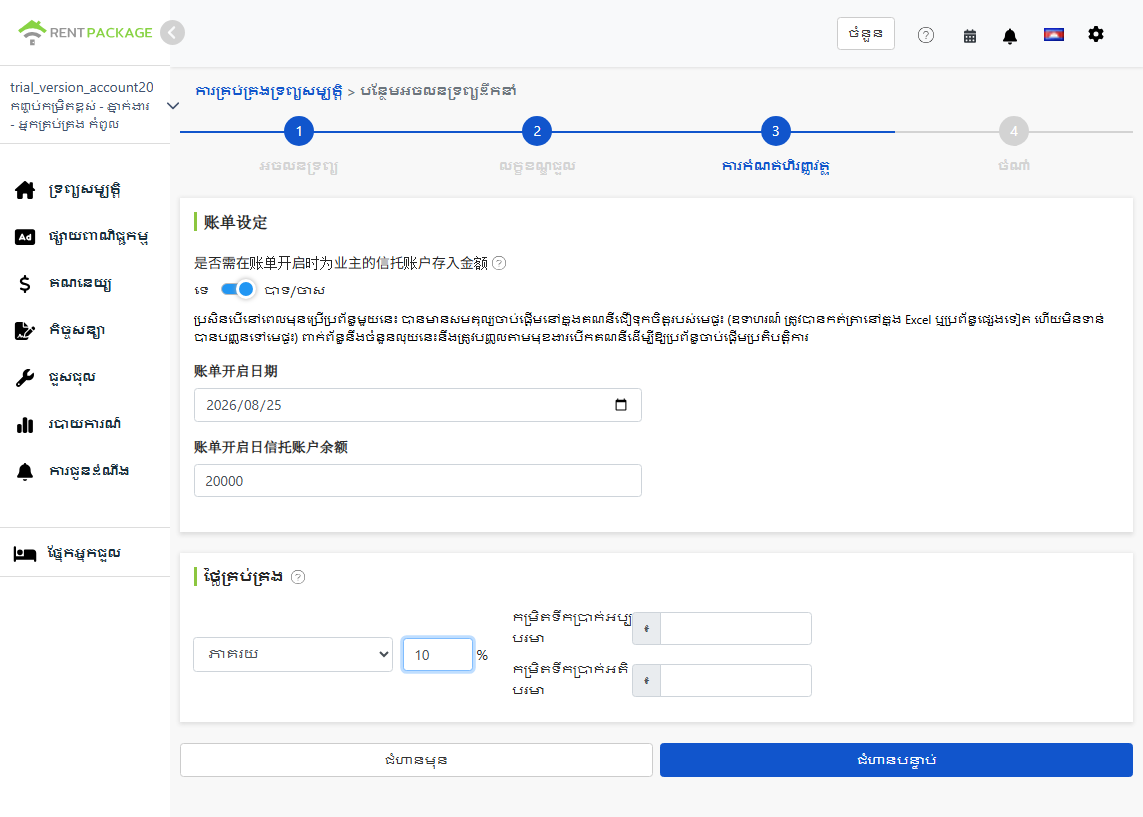Open ទ្រព្យសម្បត្តិ sidebar menu
The height and width of the screenshot is (817, 1143).
85,190
